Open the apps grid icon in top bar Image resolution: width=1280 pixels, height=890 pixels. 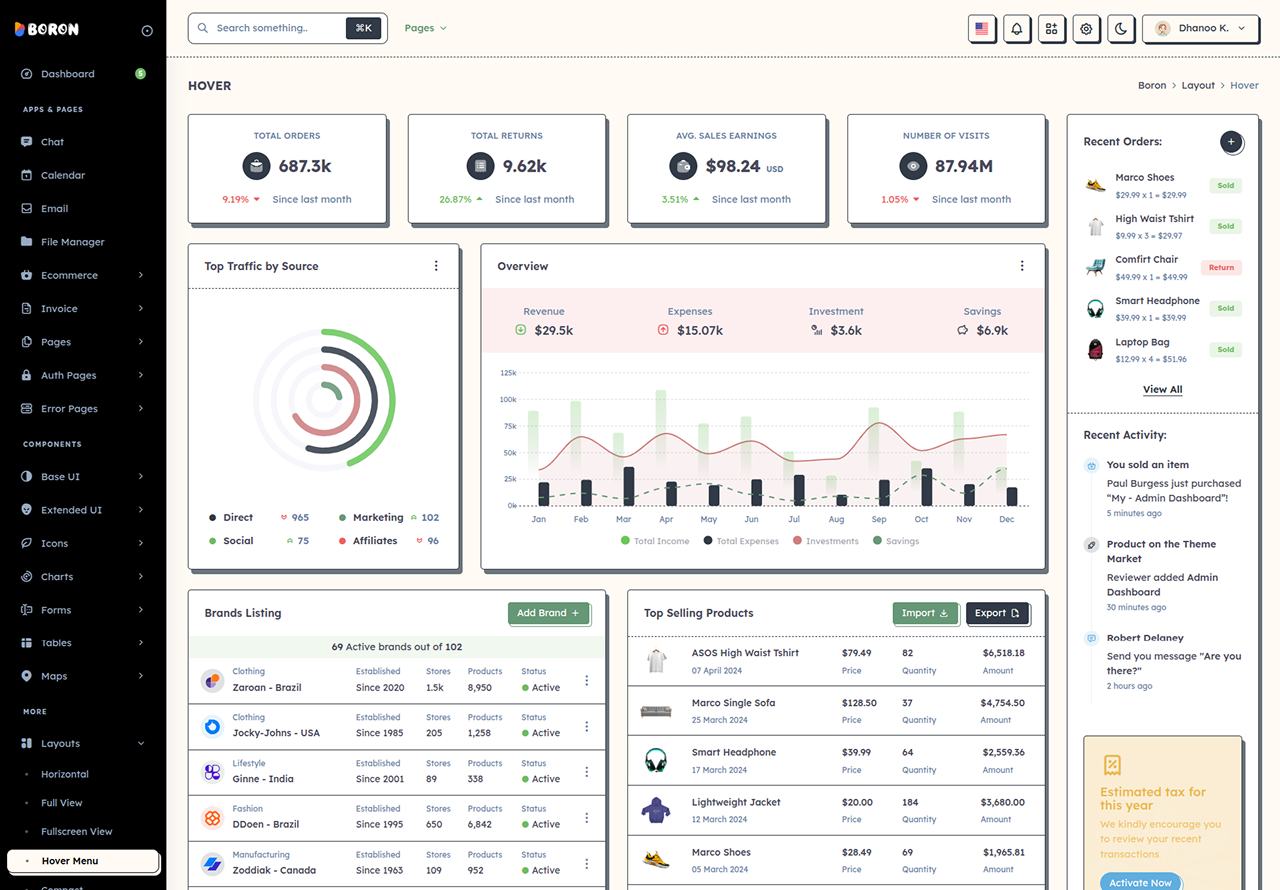coord(1051,29)
